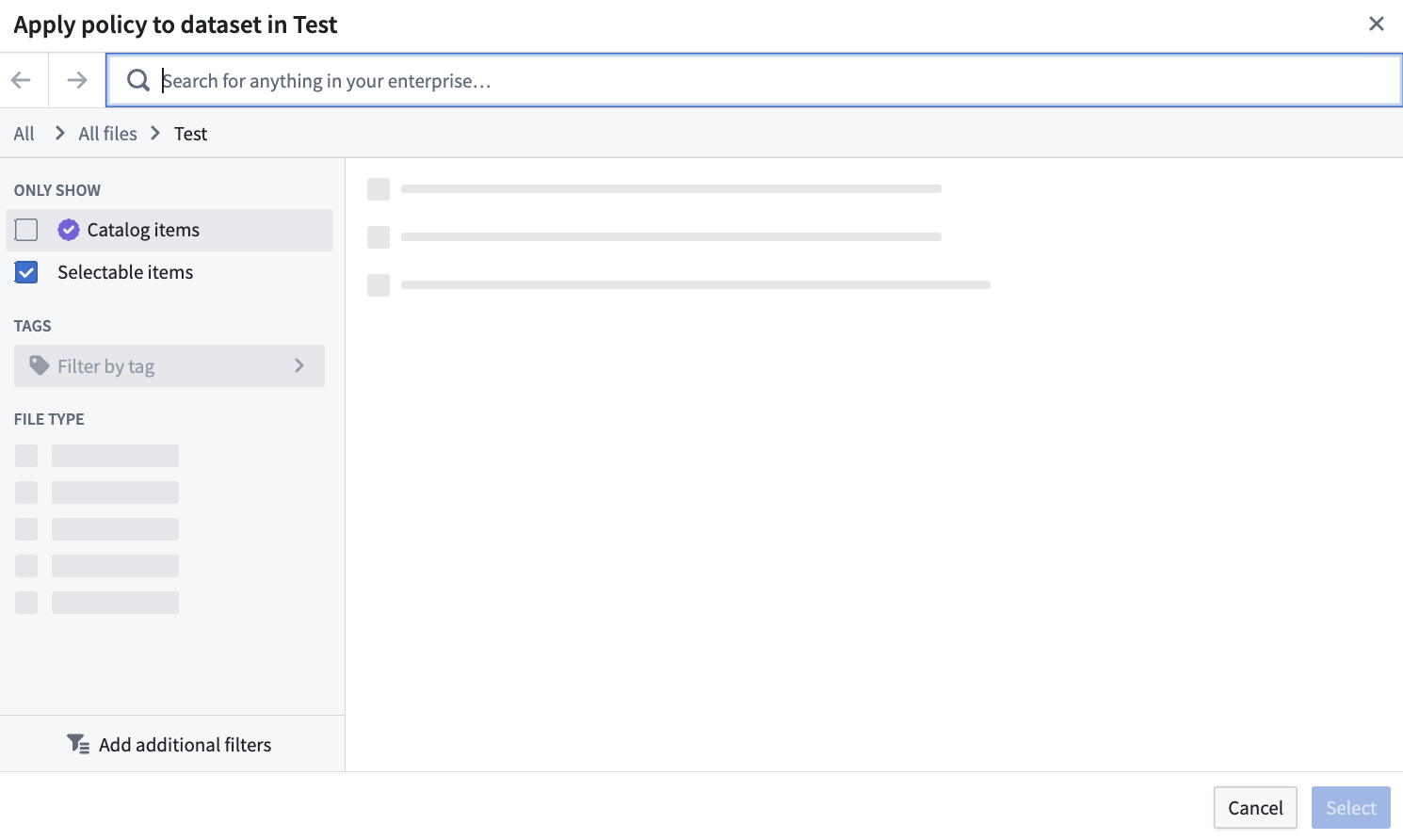Viewport: 1403px width, 840px height.
Task: Close the Apply policy dialog
Action: 1377,24
